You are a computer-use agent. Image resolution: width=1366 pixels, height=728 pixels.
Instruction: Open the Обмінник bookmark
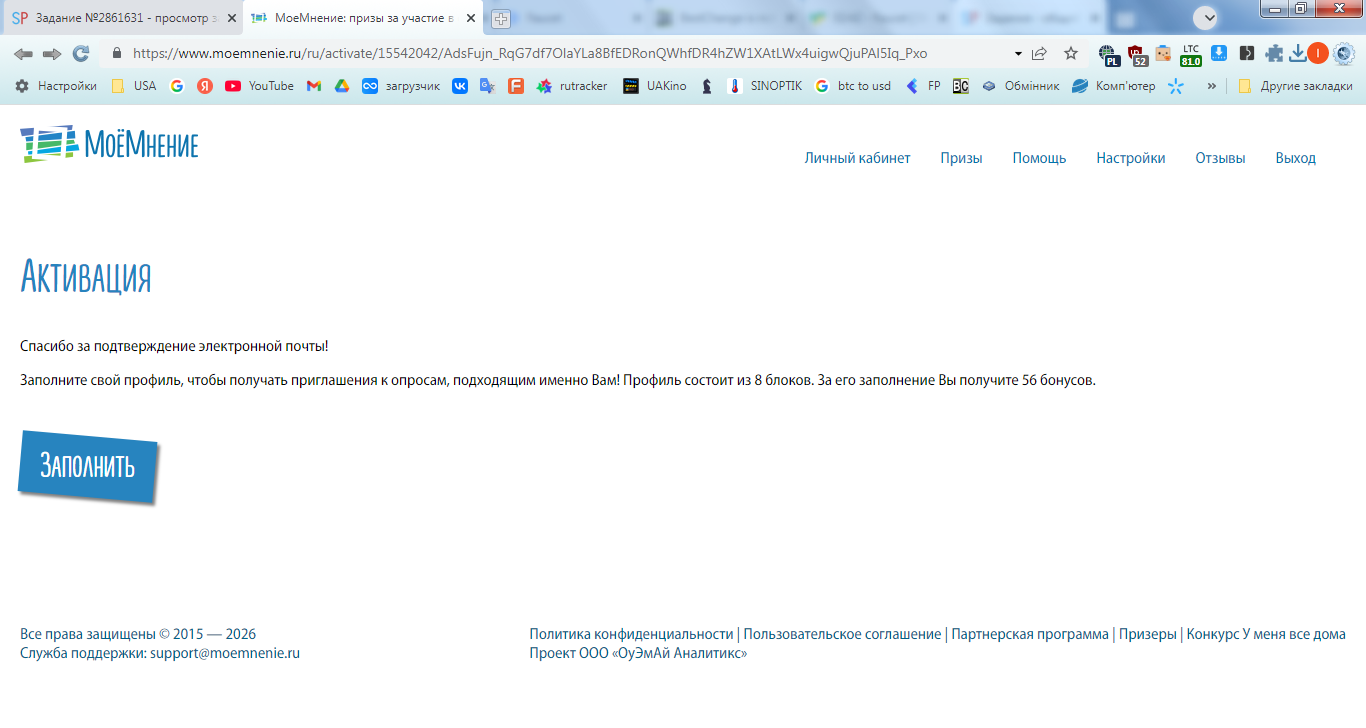coord(1020,86)
